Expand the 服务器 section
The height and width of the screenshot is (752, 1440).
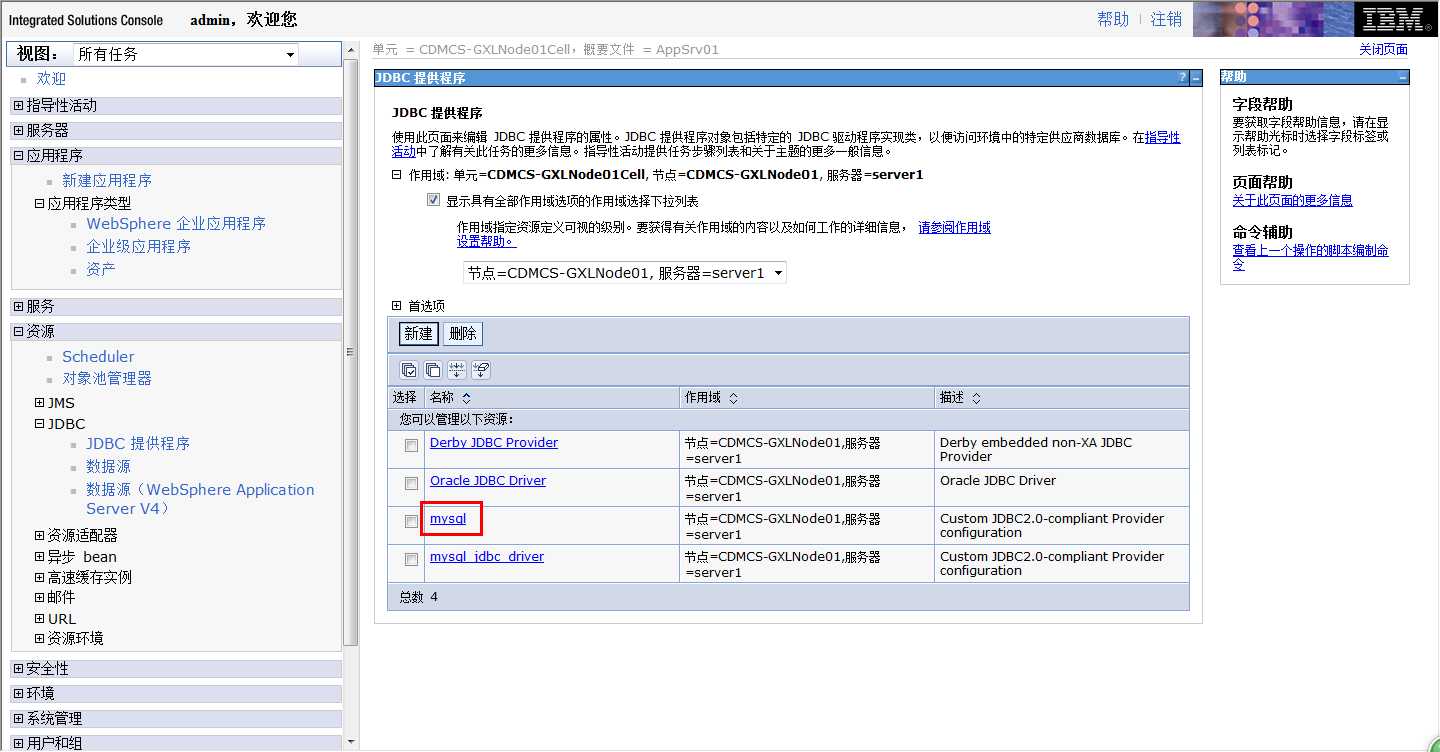click(x=19, y=130)
